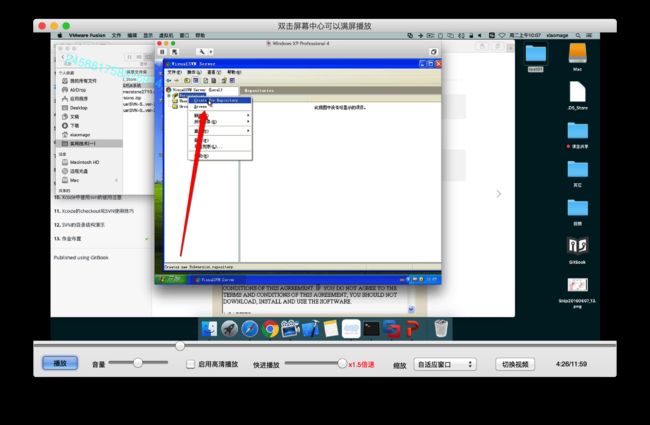Open the white cloud app in Dock

point(351,328)
